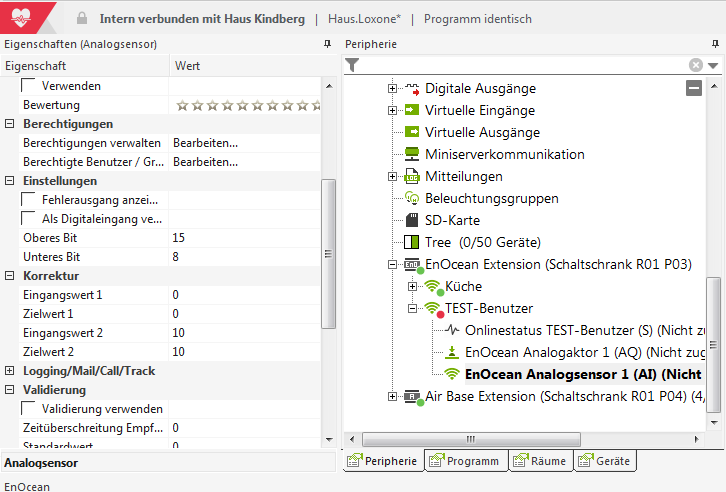
Task: Click the SD-Karte card icon
Action: (412, 220)
